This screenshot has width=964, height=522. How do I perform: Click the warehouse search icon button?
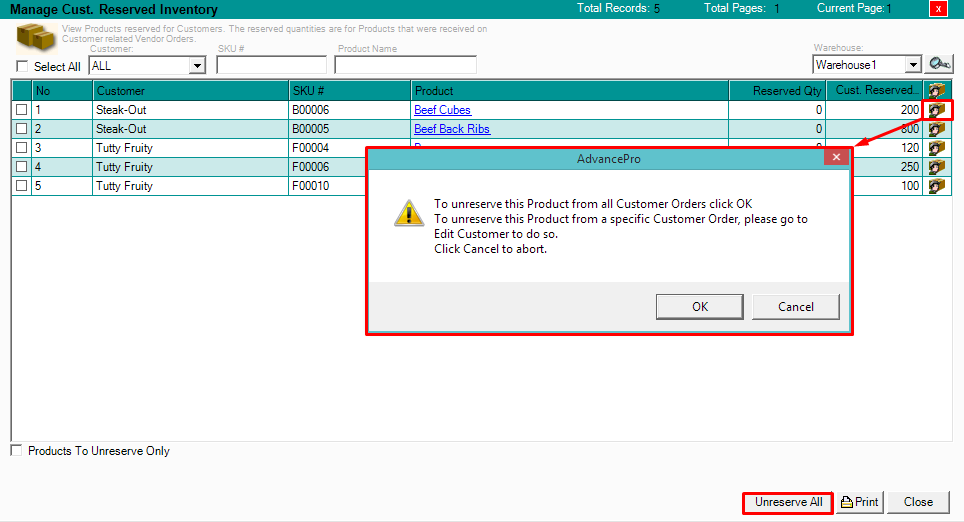tap(938, 64)
